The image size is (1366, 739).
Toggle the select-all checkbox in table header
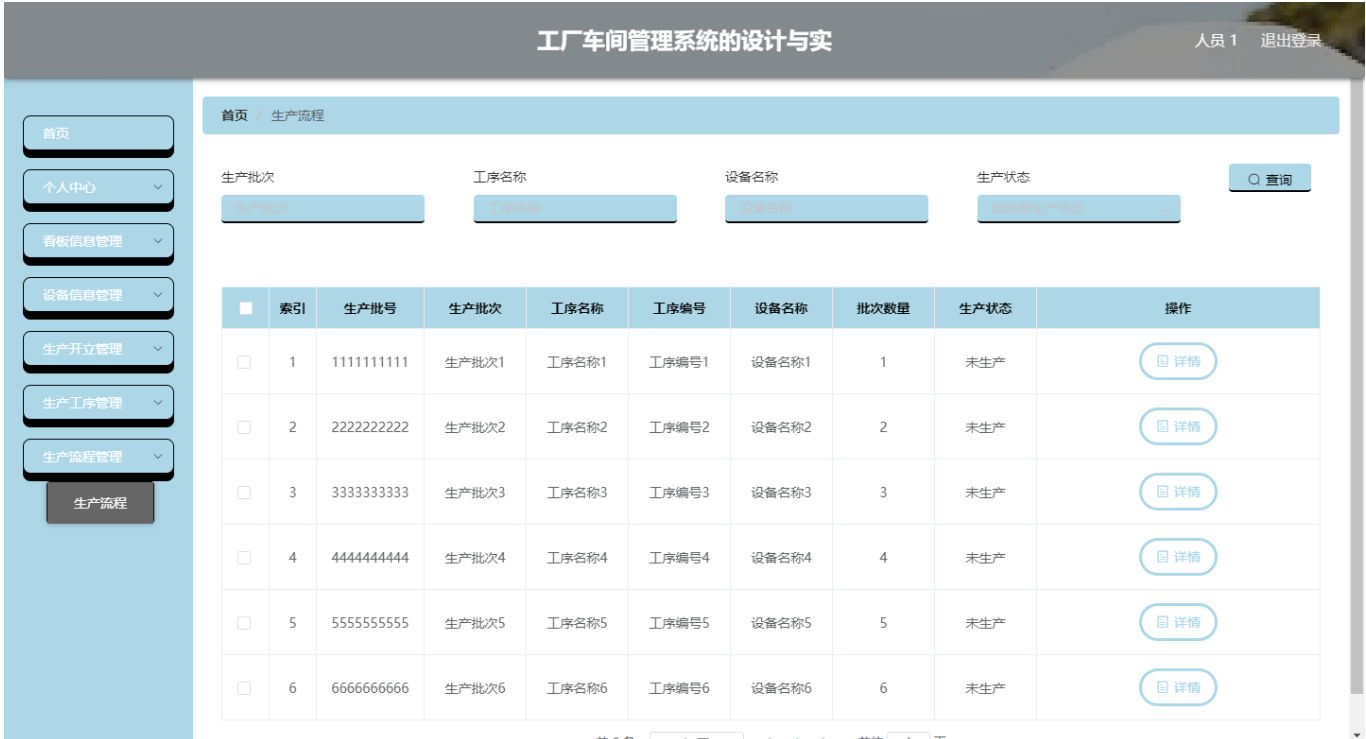(245, 308)
